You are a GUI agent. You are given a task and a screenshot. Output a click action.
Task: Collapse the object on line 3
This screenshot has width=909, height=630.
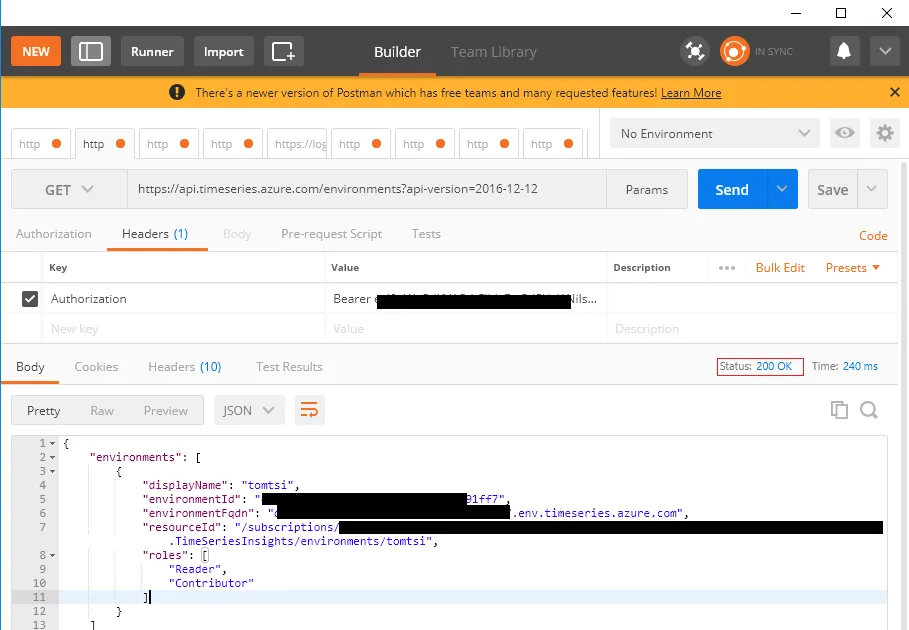click(x=52, y=471)
